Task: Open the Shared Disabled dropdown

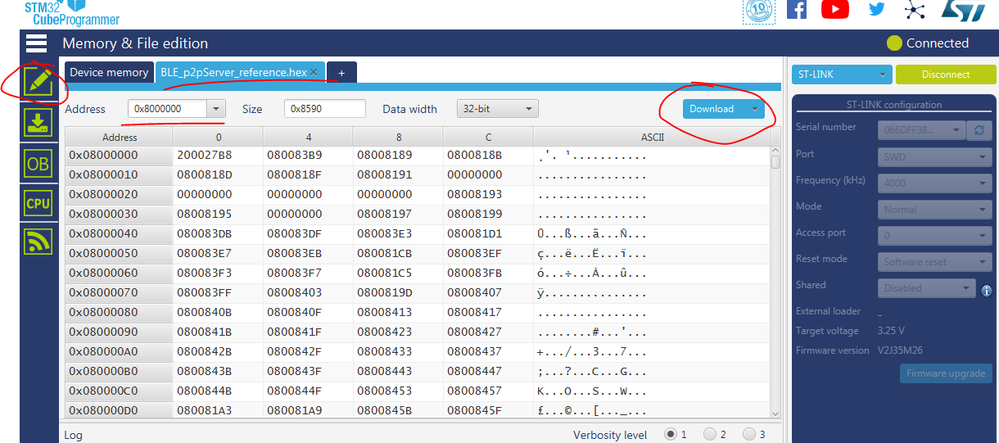Action: pos(927,288)
